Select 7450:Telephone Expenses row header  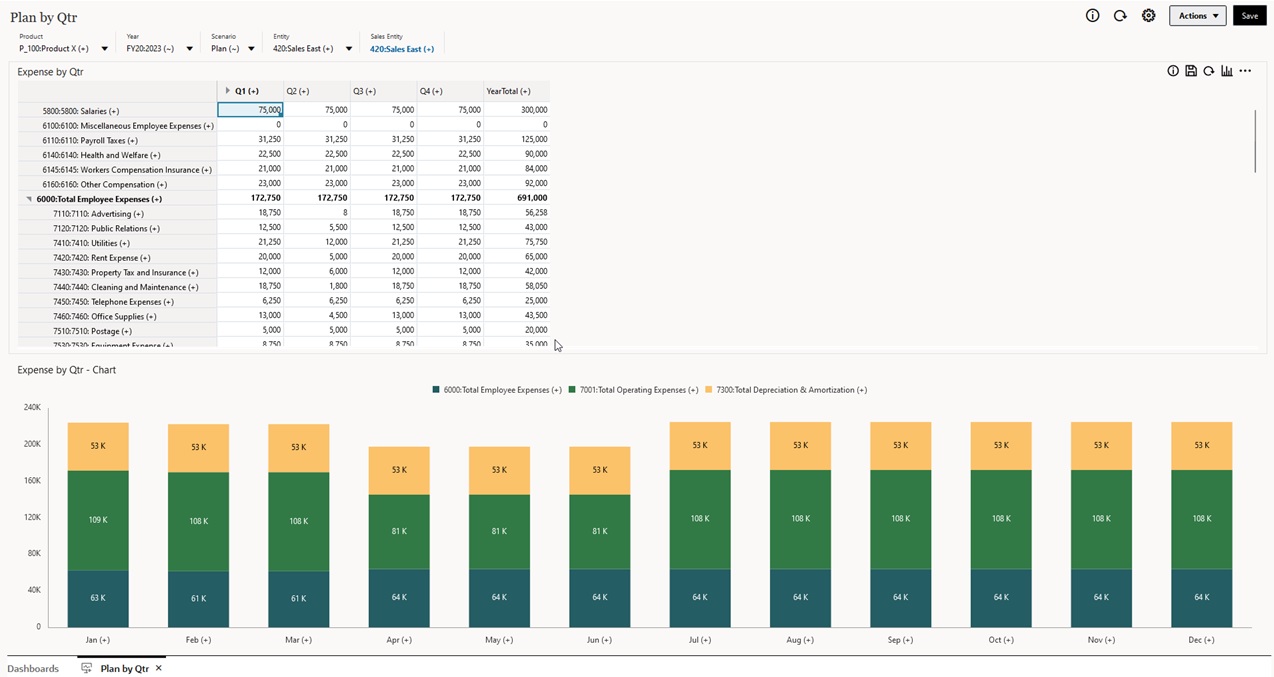[118, 302]
